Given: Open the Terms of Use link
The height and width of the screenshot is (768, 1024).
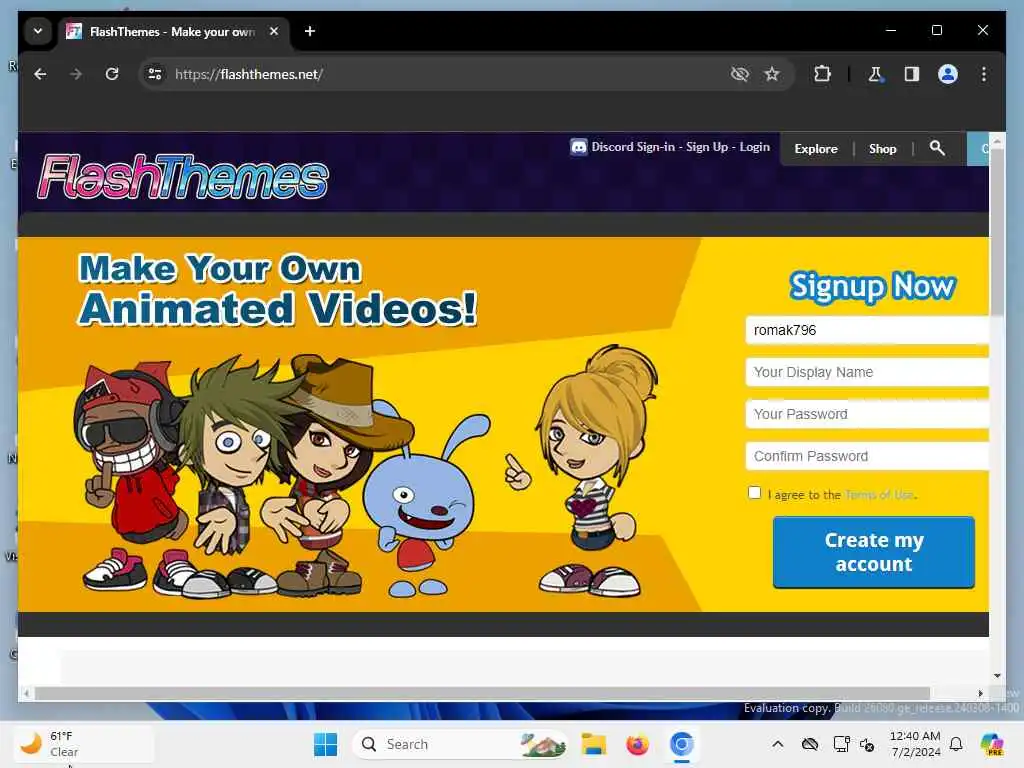Looking at the screenshot, I should pyautogui.click(x=879, y=495).
